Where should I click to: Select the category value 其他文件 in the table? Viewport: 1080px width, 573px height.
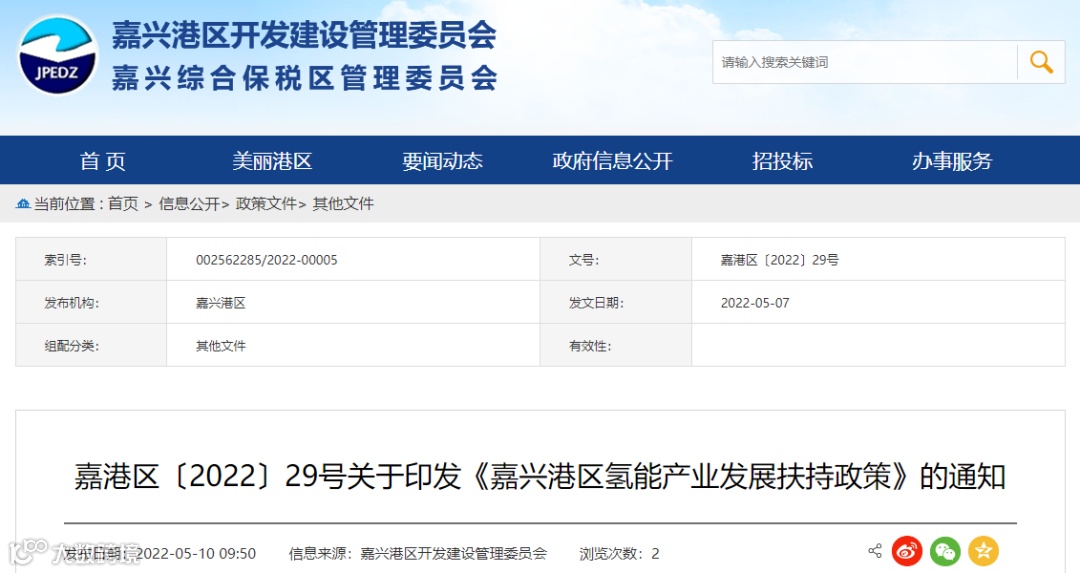[x=220, y=346]
